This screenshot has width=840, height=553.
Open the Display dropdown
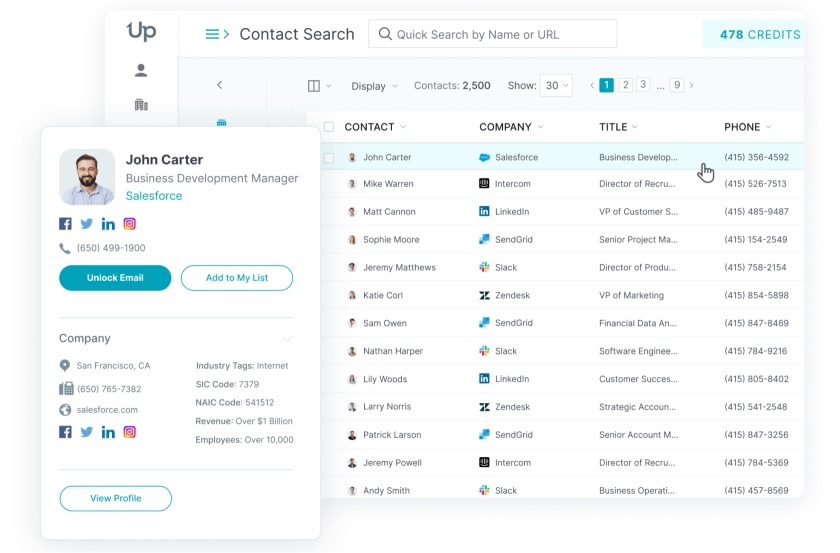(374, 86)
